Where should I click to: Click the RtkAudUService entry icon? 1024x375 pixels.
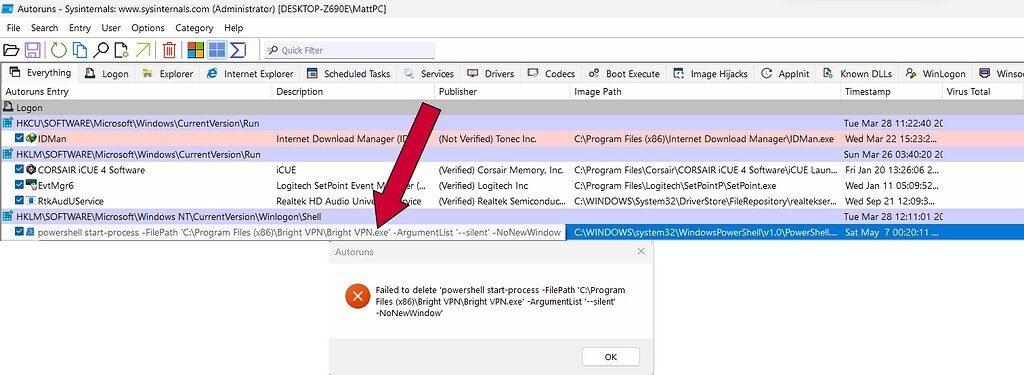(31, 201)
